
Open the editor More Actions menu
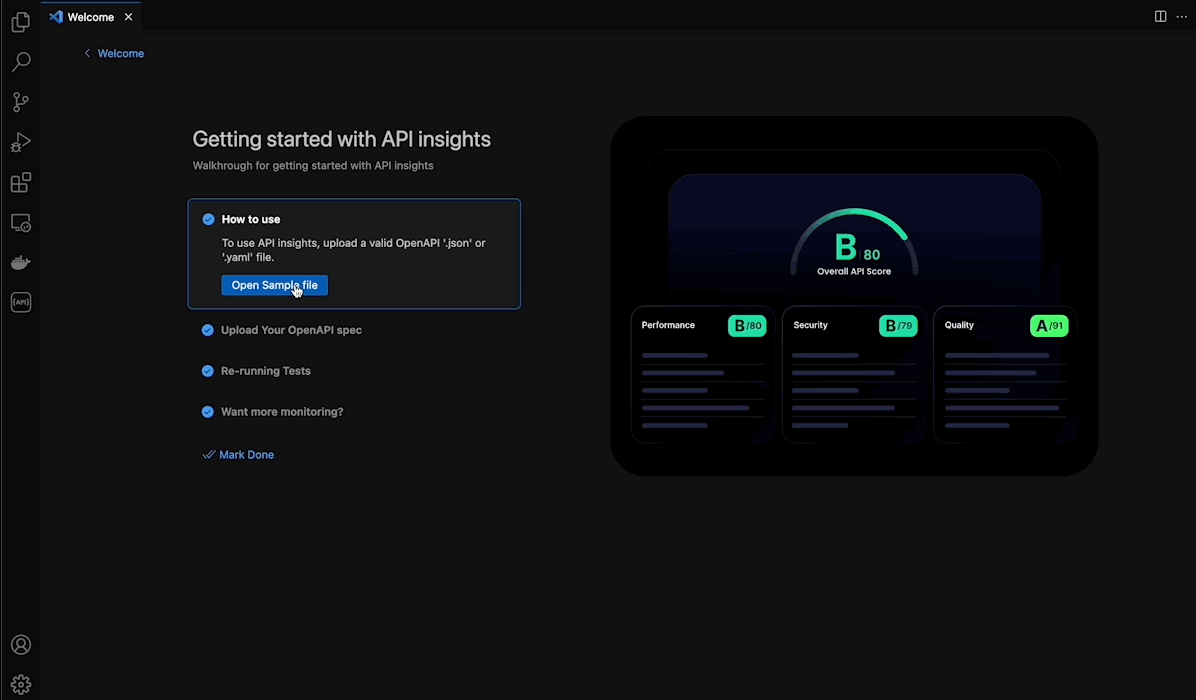click(1181, 16)
